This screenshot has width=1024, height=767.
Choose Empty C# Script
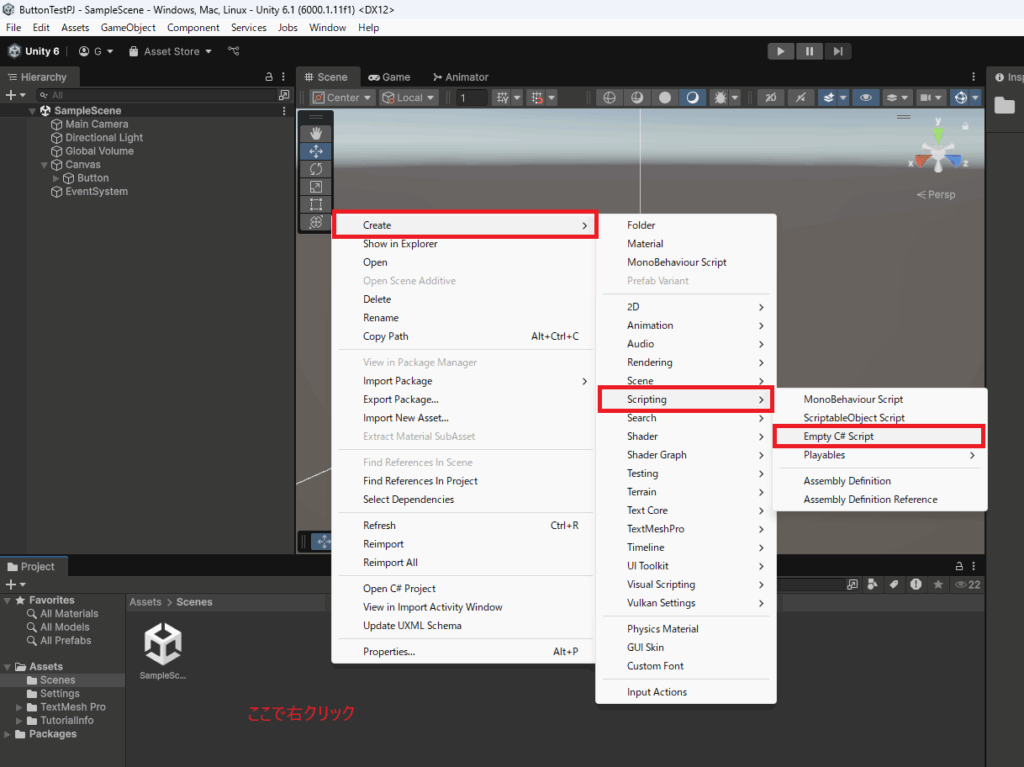[878, 436]
